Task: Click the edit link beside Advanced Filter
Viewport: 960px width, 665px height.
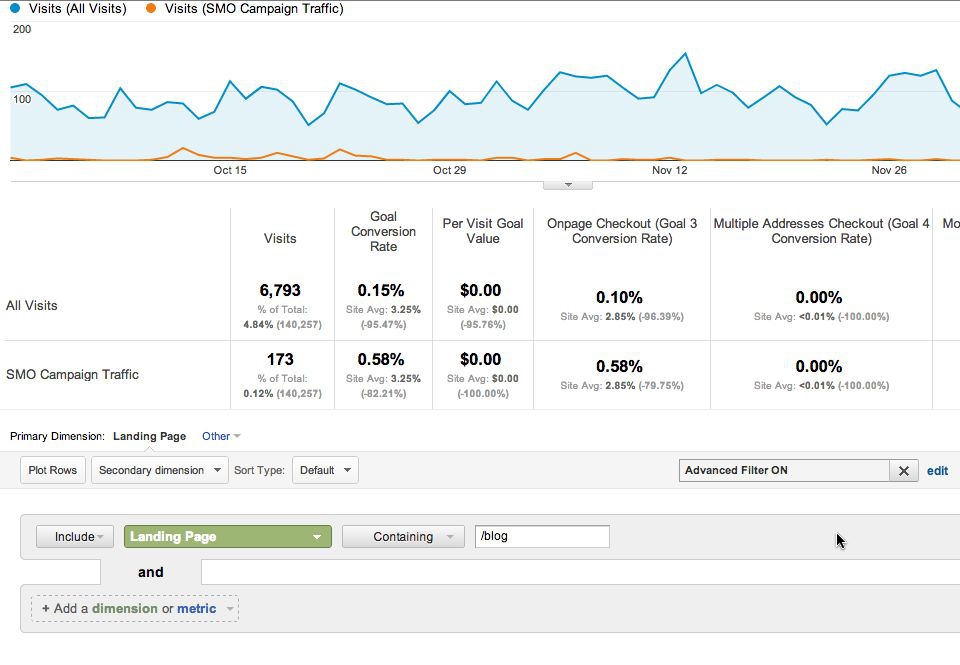Action: 937,470
